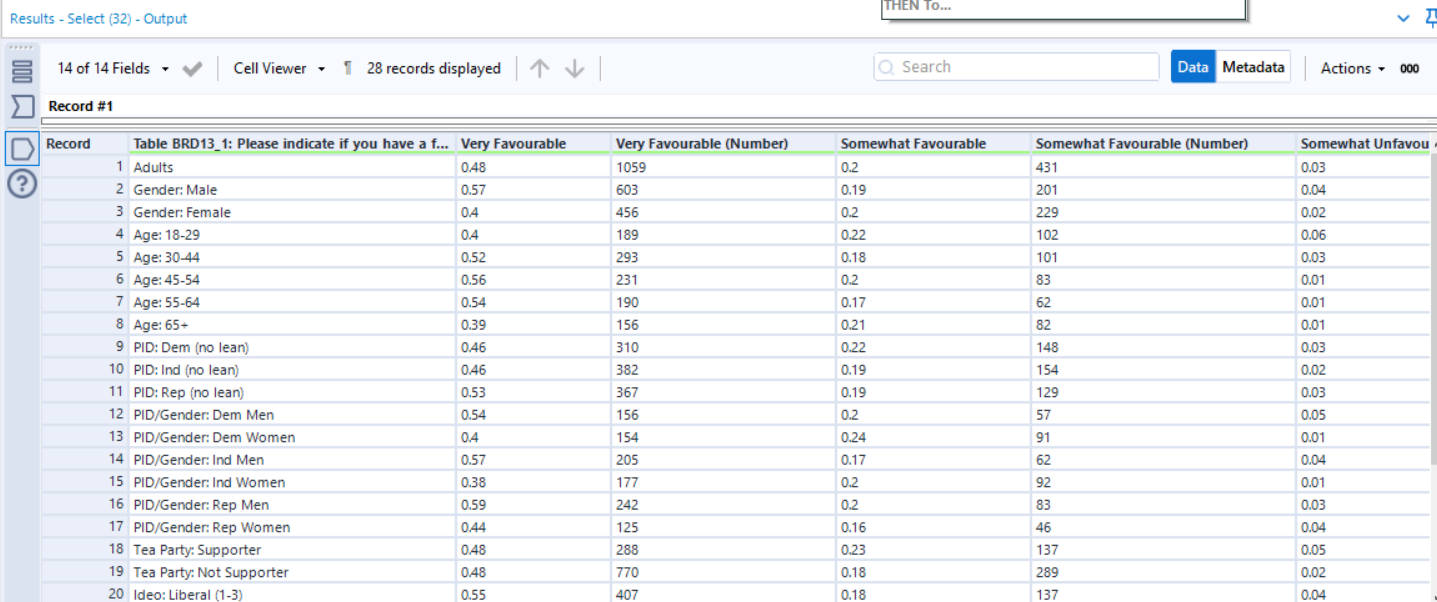Click the down arrow next record icon

click(x=574, y=68)
